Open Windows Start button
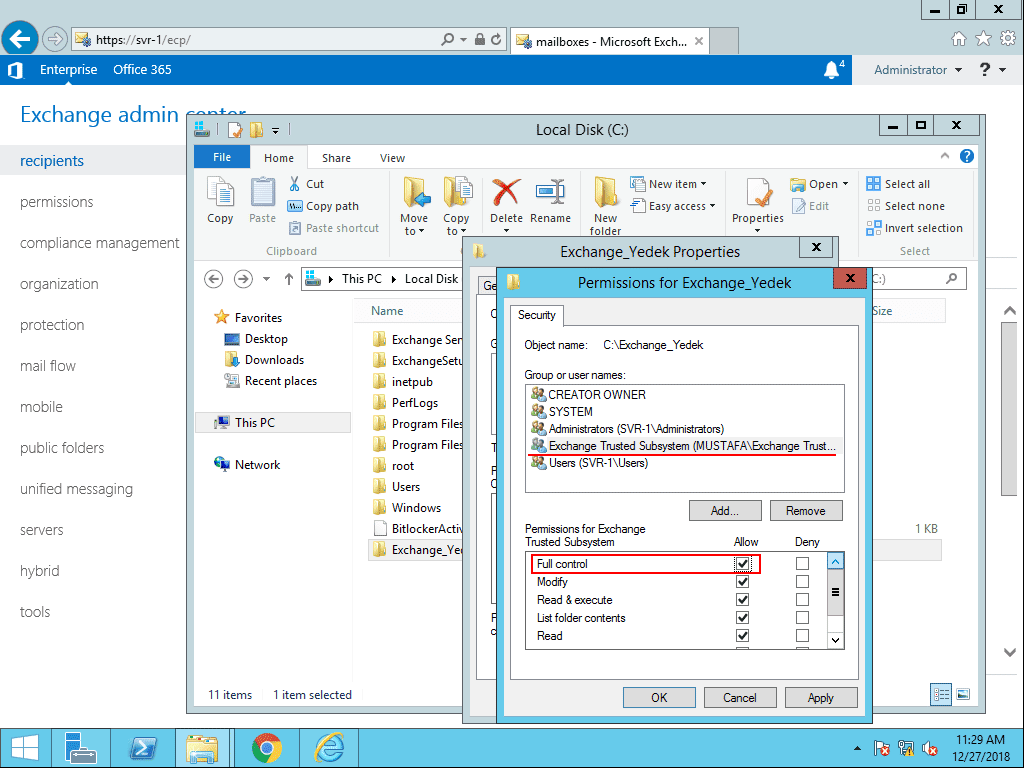Image resolution: width=1024 pixels, height=768 pixels. (24, 748)
